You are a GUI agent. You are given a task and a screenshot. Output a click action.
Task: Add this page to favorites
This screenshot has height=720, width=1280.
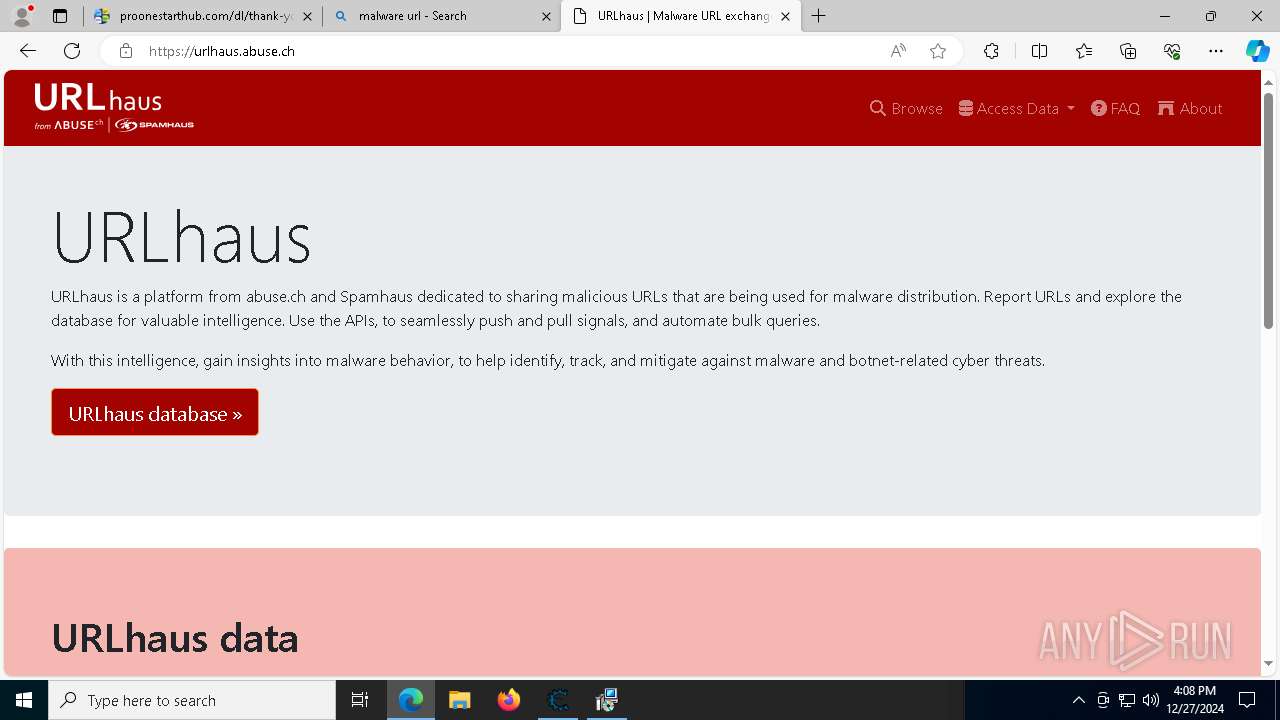click(x=938, y=51)
